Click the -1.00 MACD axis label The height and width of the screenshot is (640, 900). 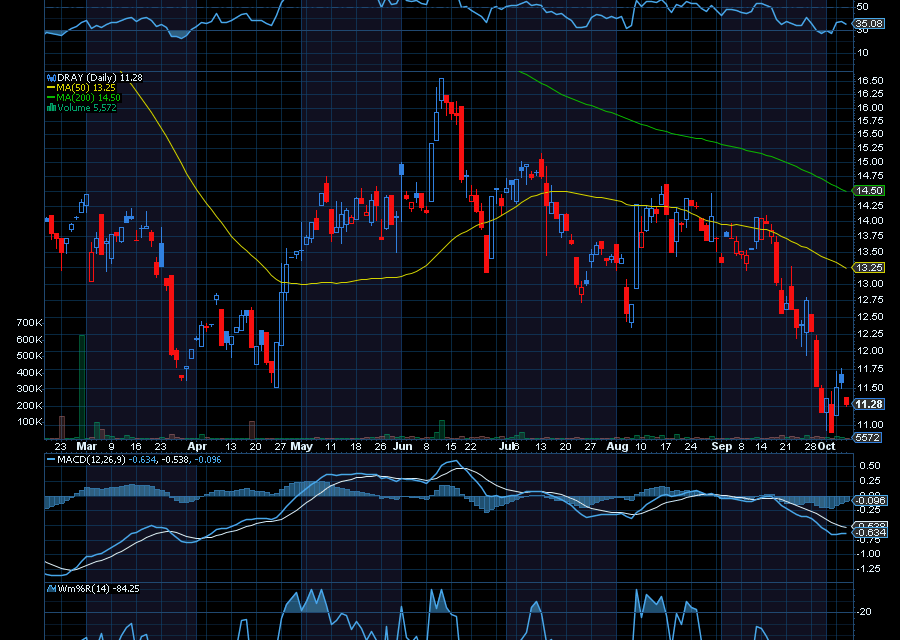point(869,554)
